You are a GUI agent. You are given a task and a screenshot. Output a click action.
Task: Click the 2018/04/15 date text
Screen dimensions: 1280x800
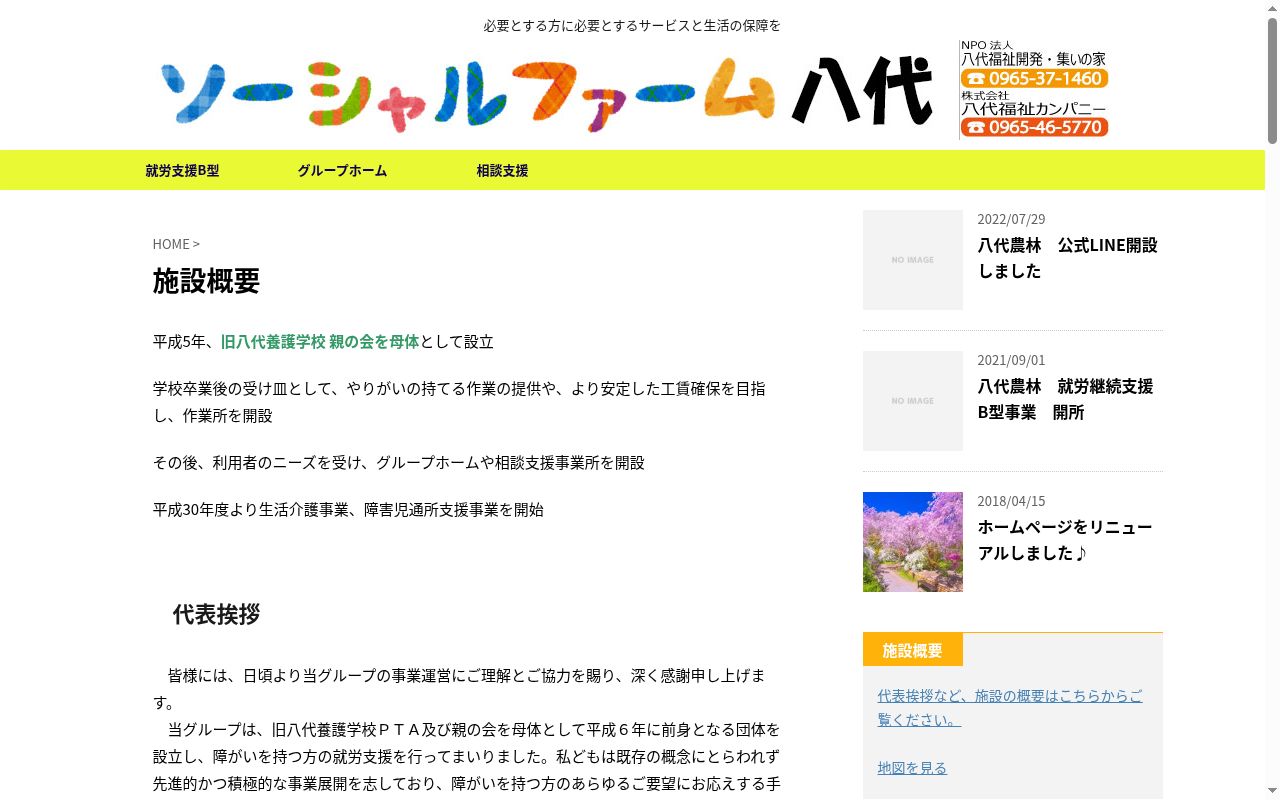coord(1011,501)
